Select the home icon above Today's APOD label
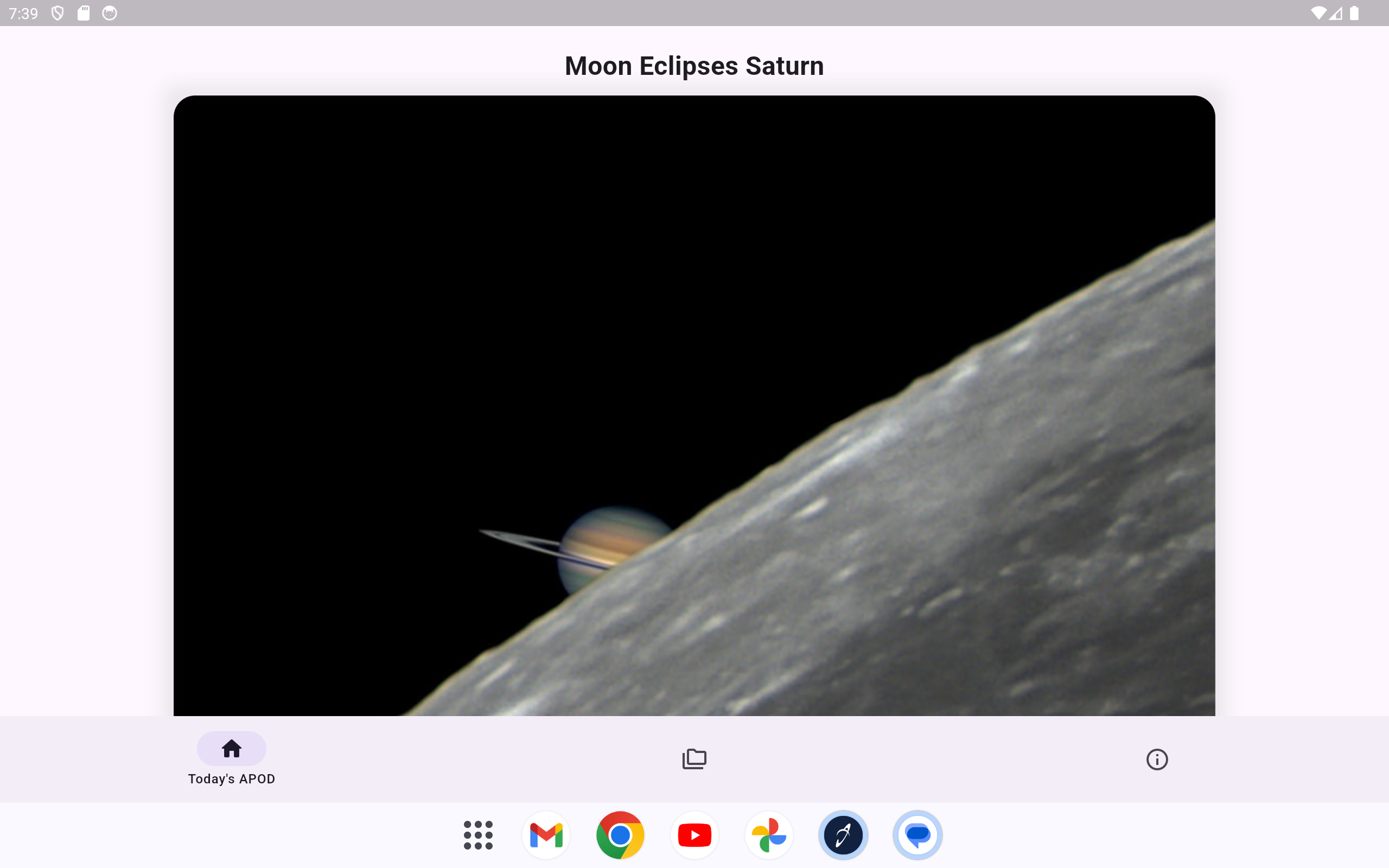Screen dimensions: 1389x868 [x=231, y=748]
